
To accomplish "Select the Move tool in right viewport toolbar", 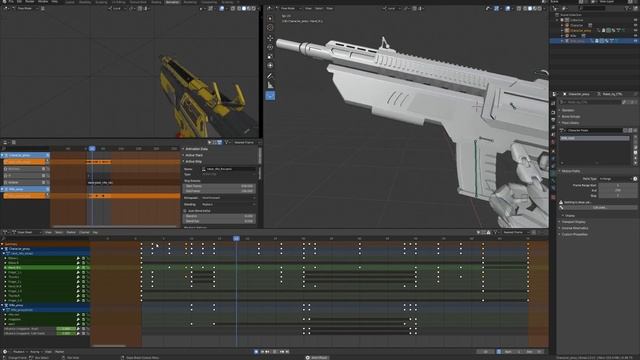I will tap(270, 38).
